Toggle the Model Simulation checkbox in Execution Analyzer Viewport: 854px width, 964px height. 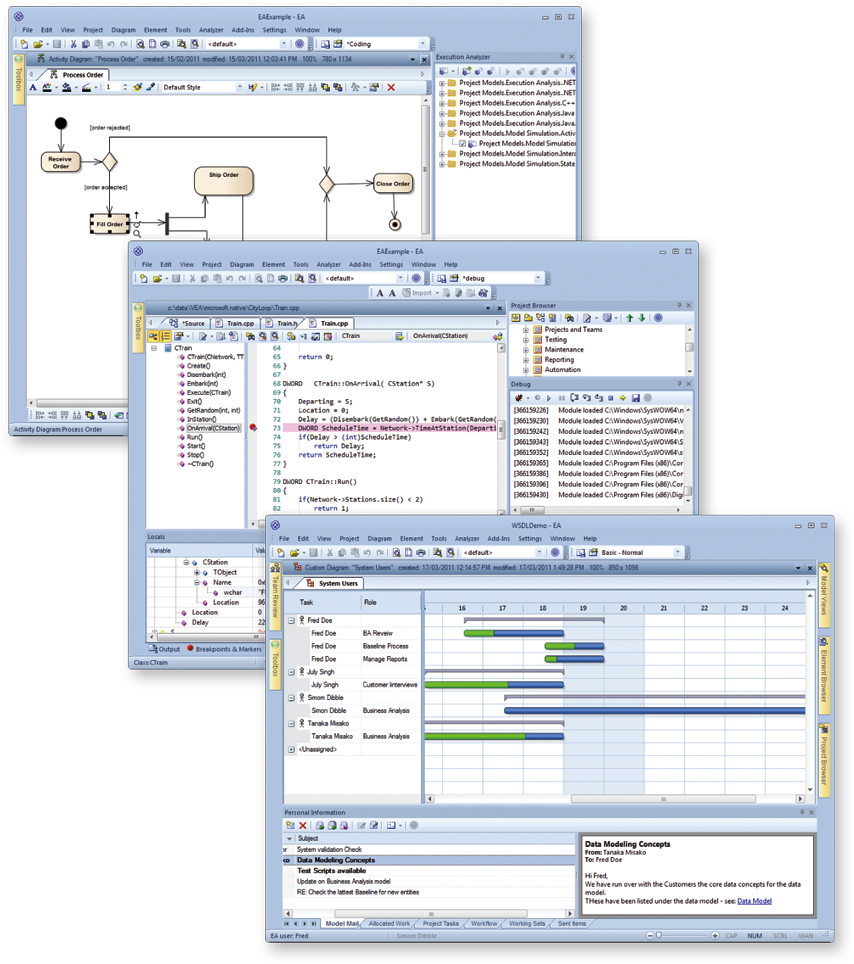[462, 144]
